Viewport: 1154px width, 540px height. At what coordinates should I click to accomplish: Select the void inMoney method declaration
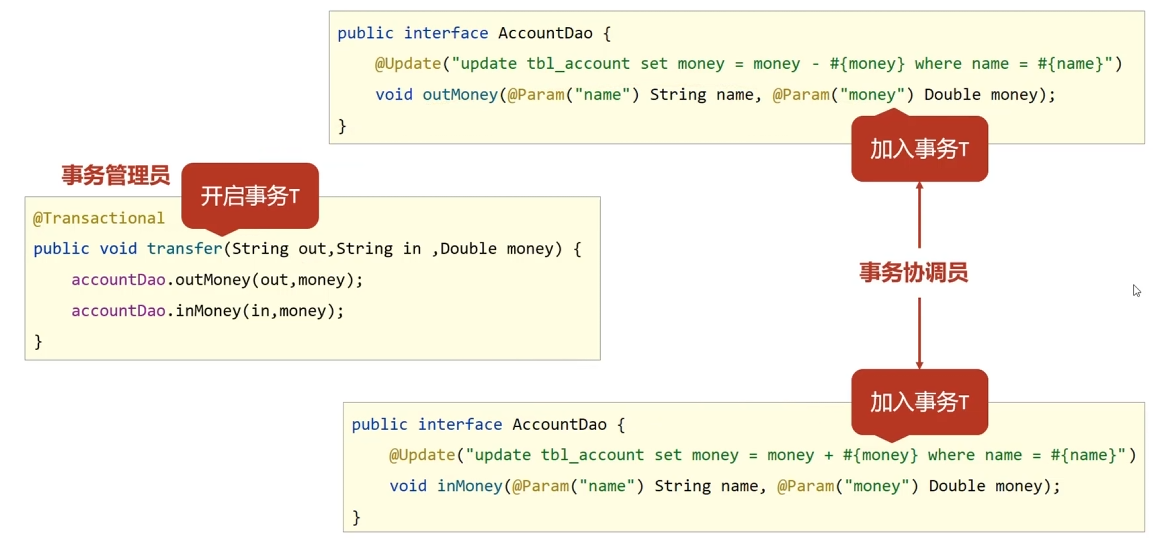pyautogui.click(x=725, y=486)
